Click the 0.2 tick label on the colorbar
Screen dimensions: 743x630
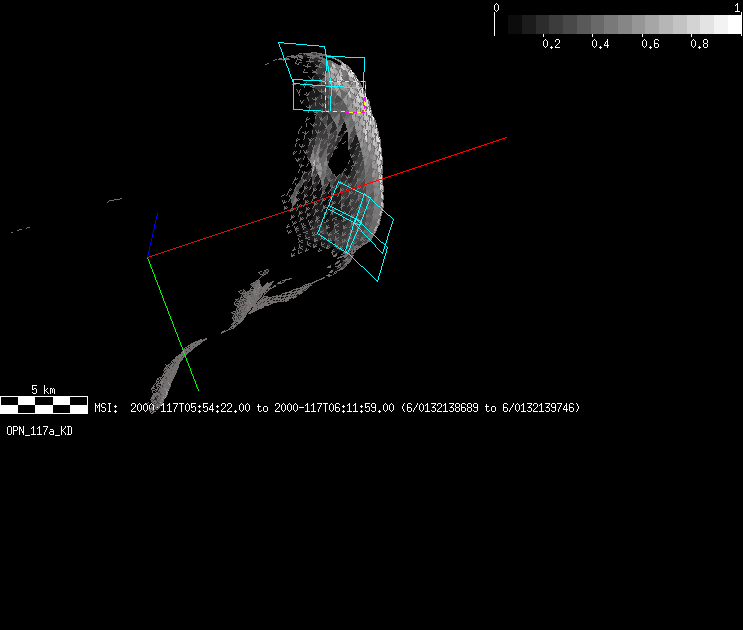tap(551, 44)
